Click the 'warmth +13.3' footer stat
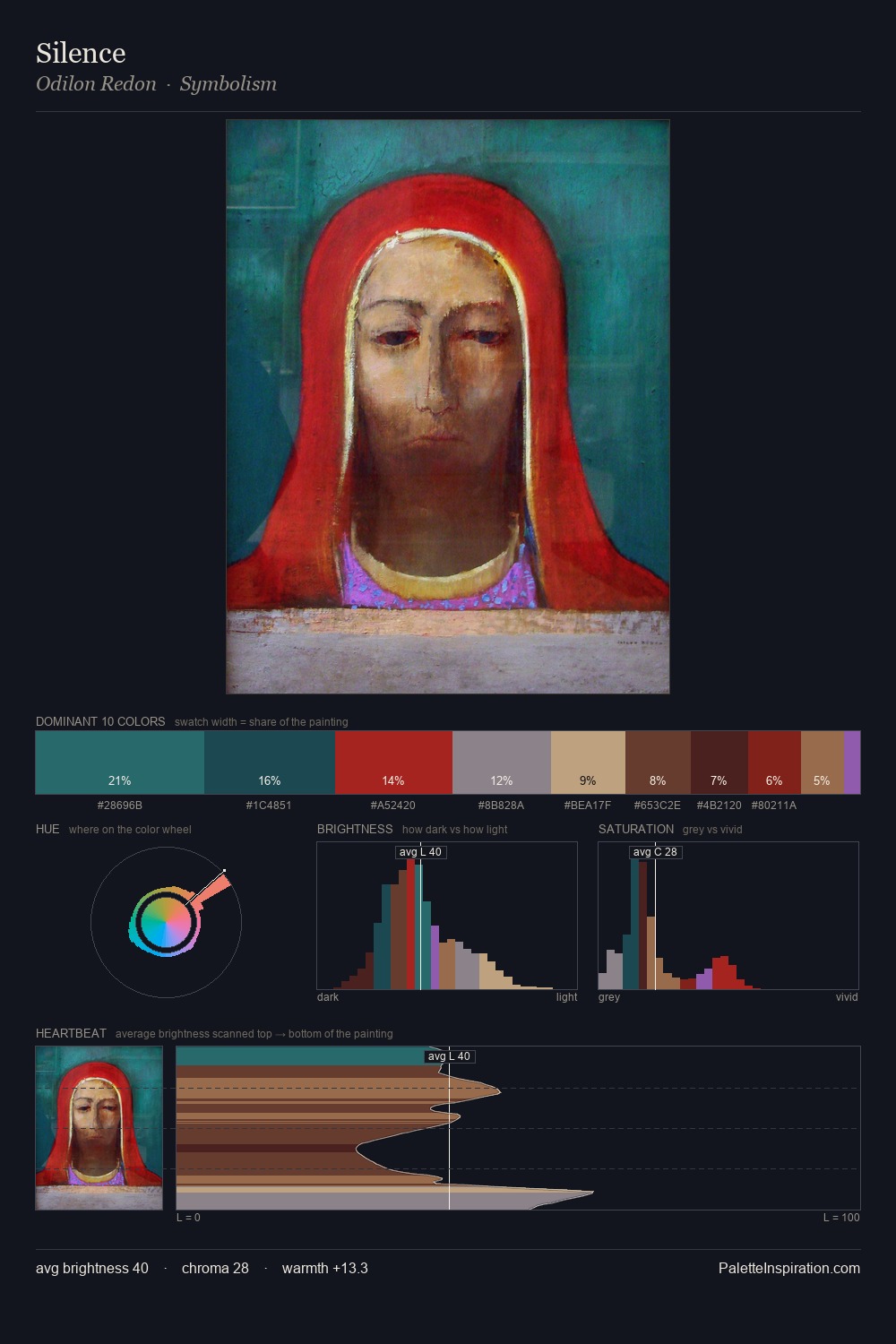The width and height of the screenshot is (896, 1344). click(x=325, y=1268)
